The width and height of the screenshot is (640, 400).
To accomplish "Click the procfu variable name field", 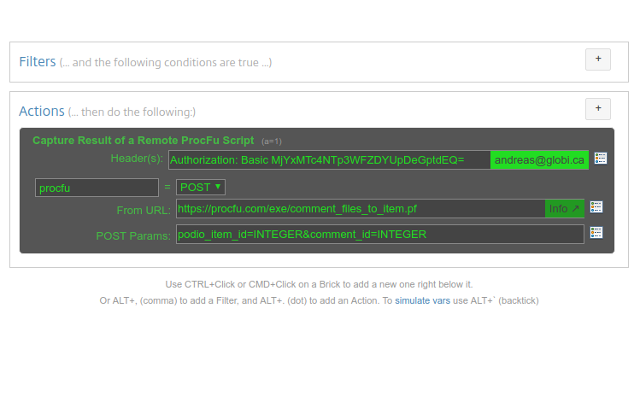I will coord(96,187).
